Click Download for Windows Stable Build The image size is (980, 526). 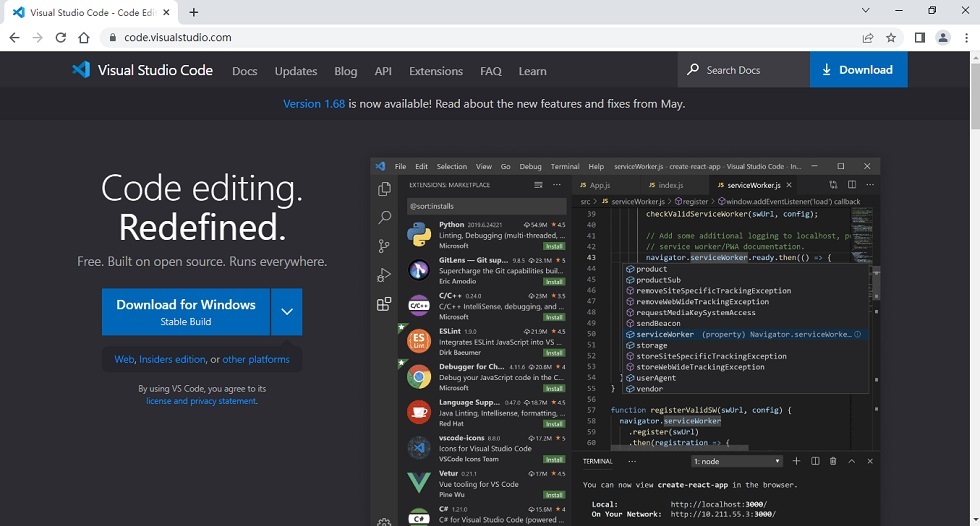coord(186,312)
